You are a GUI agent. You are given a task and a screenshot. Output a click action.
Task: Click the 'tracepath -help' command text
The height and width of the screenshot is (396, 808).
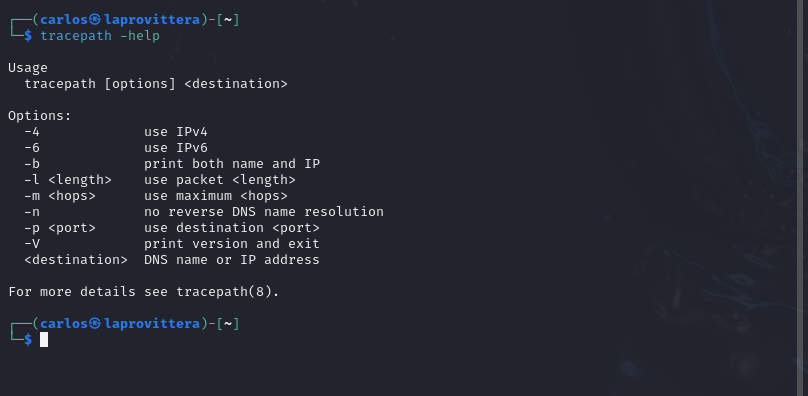[x=100, y=36]
